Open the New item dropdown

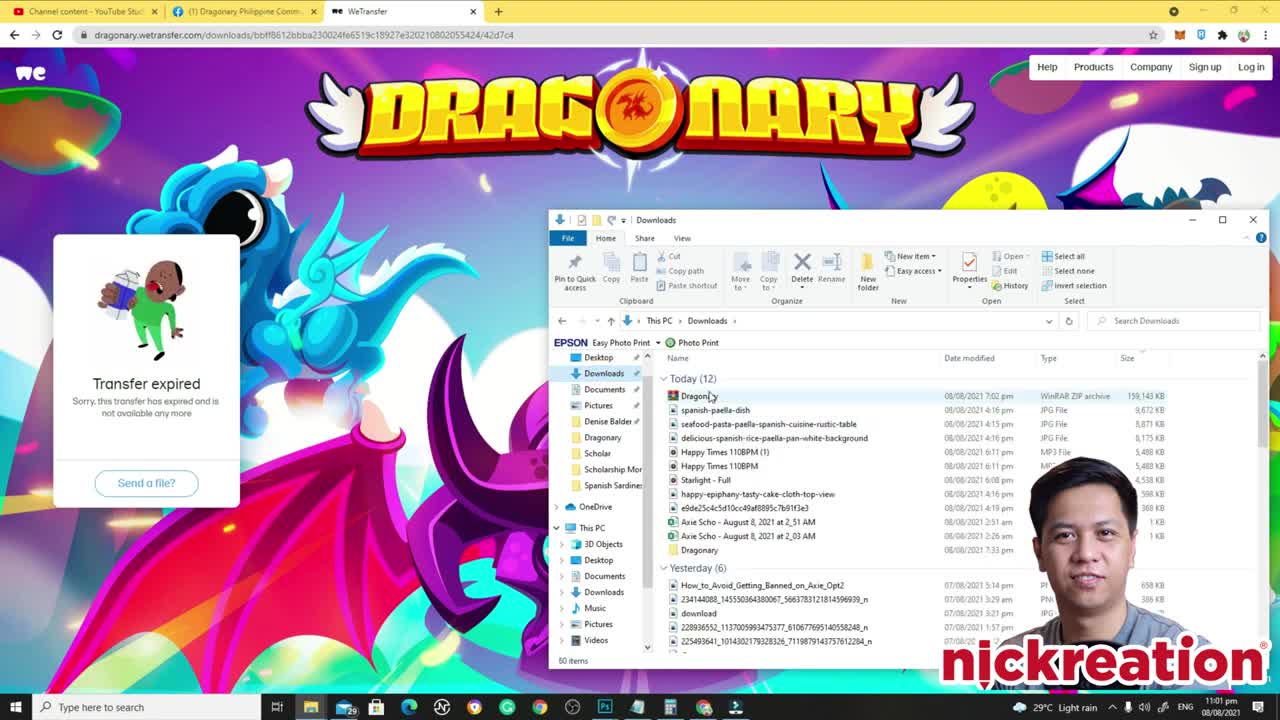coord(910,256)
